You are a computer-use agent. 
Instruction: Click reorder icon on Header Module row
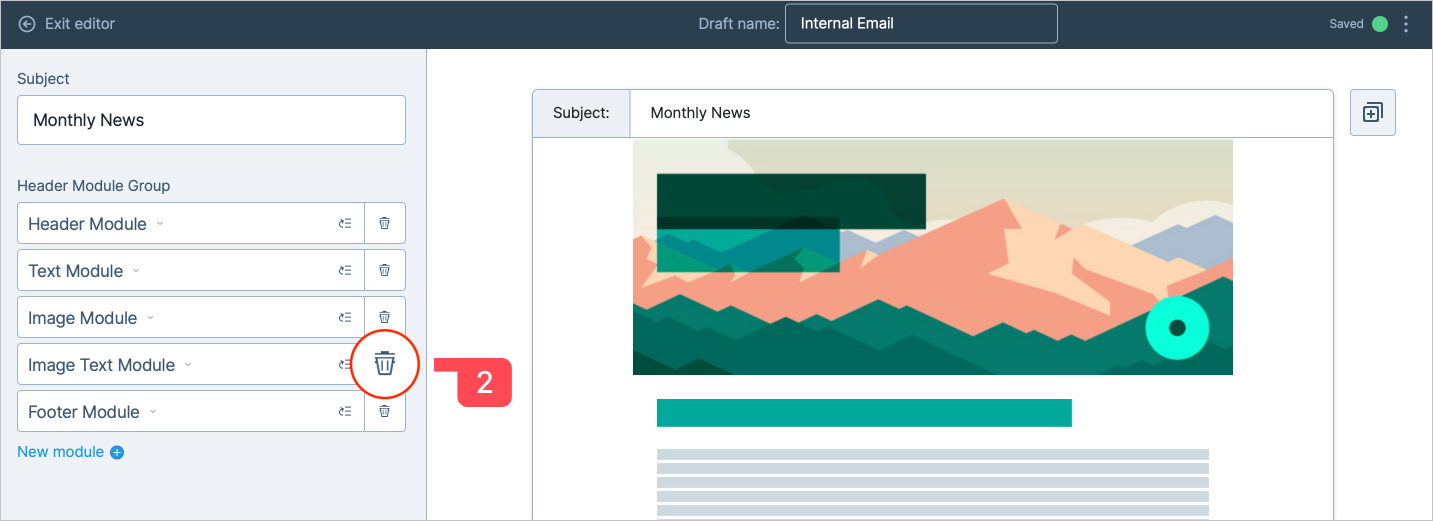[345, 223]
